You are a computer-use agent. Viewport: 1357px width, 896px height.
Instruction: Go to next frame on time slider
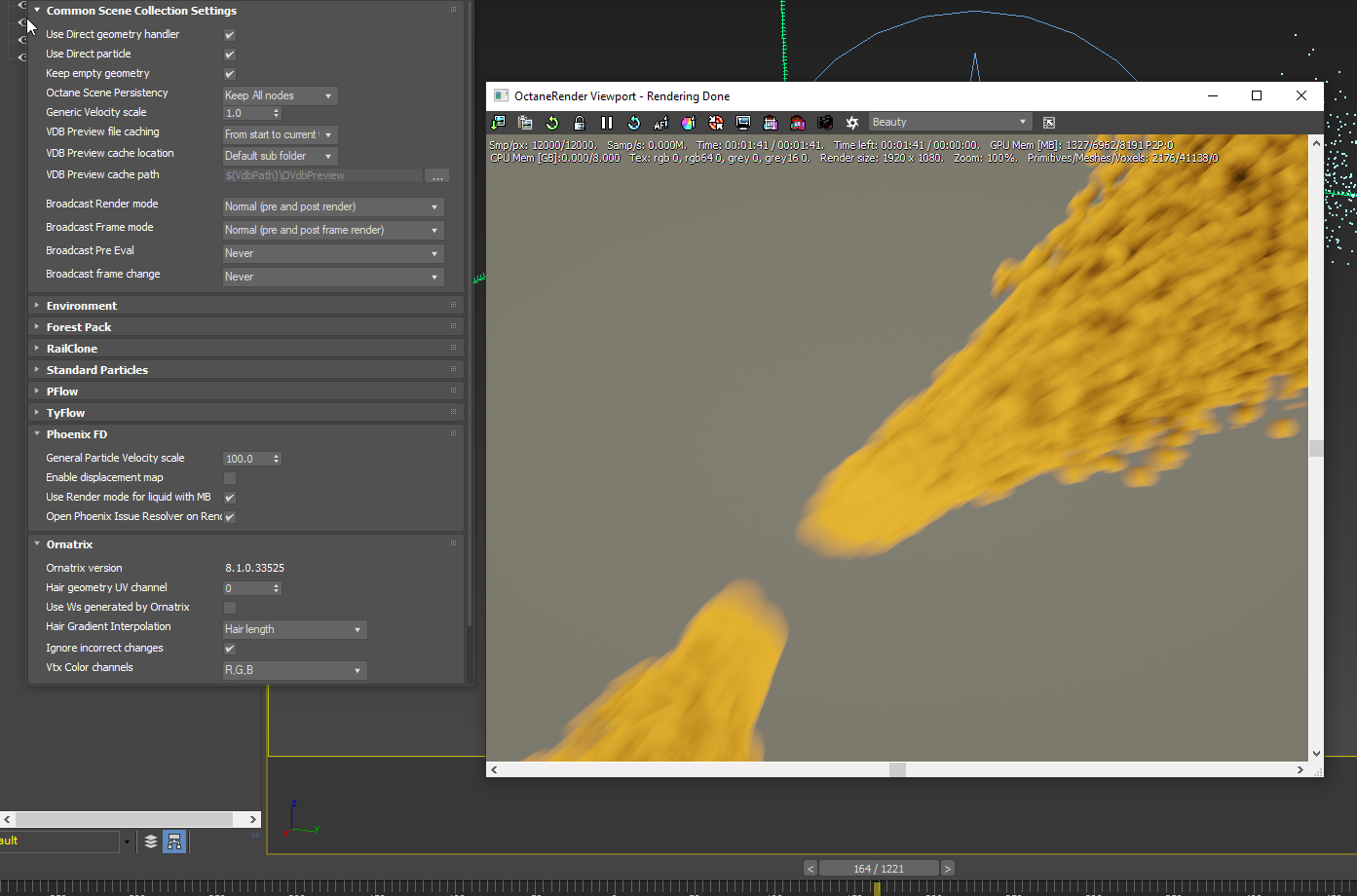pyautogui.click(x=948, y=869)
